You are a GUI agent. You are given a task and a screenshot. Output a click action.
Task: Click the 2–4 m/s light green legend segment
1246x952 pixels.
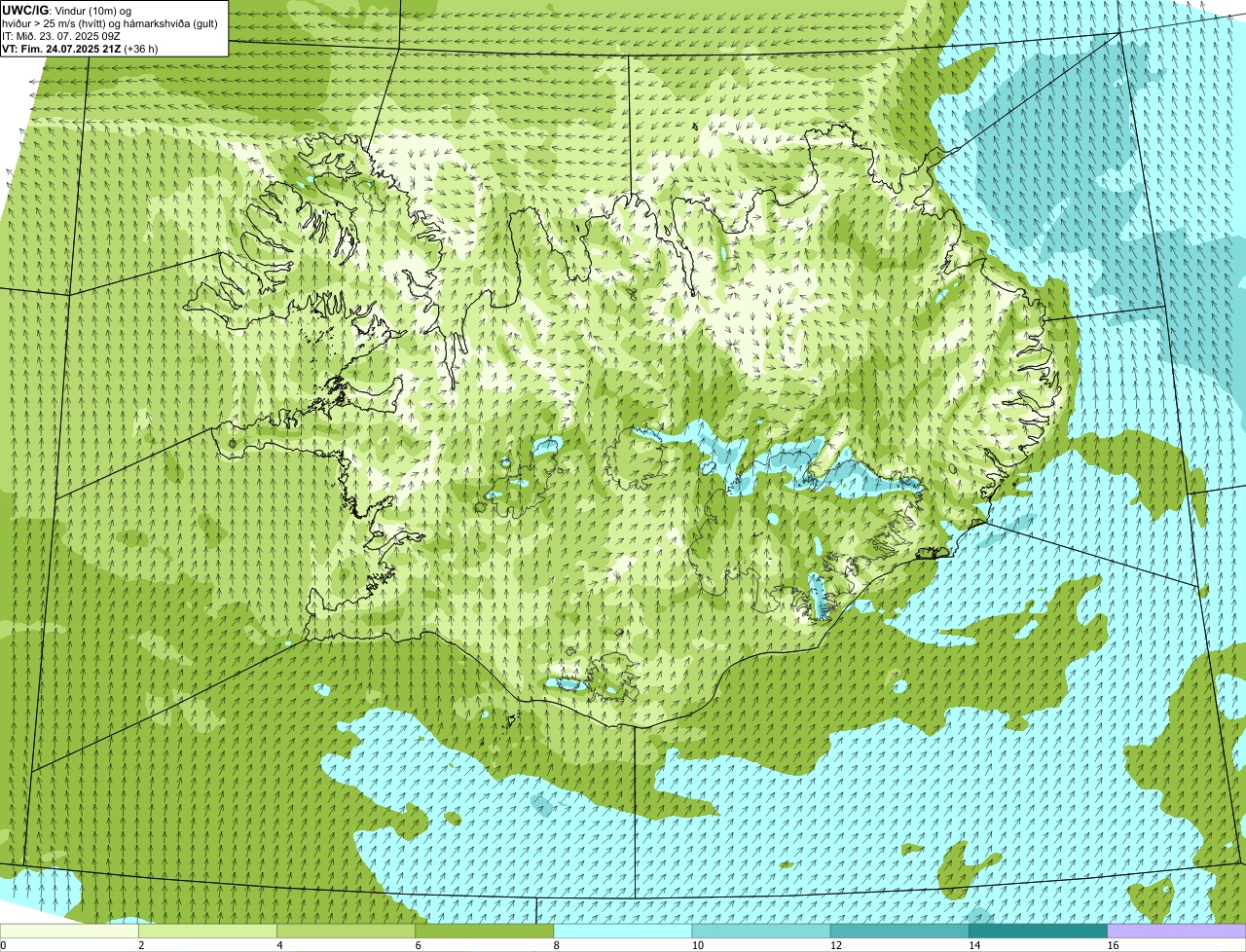pos(207,931)
